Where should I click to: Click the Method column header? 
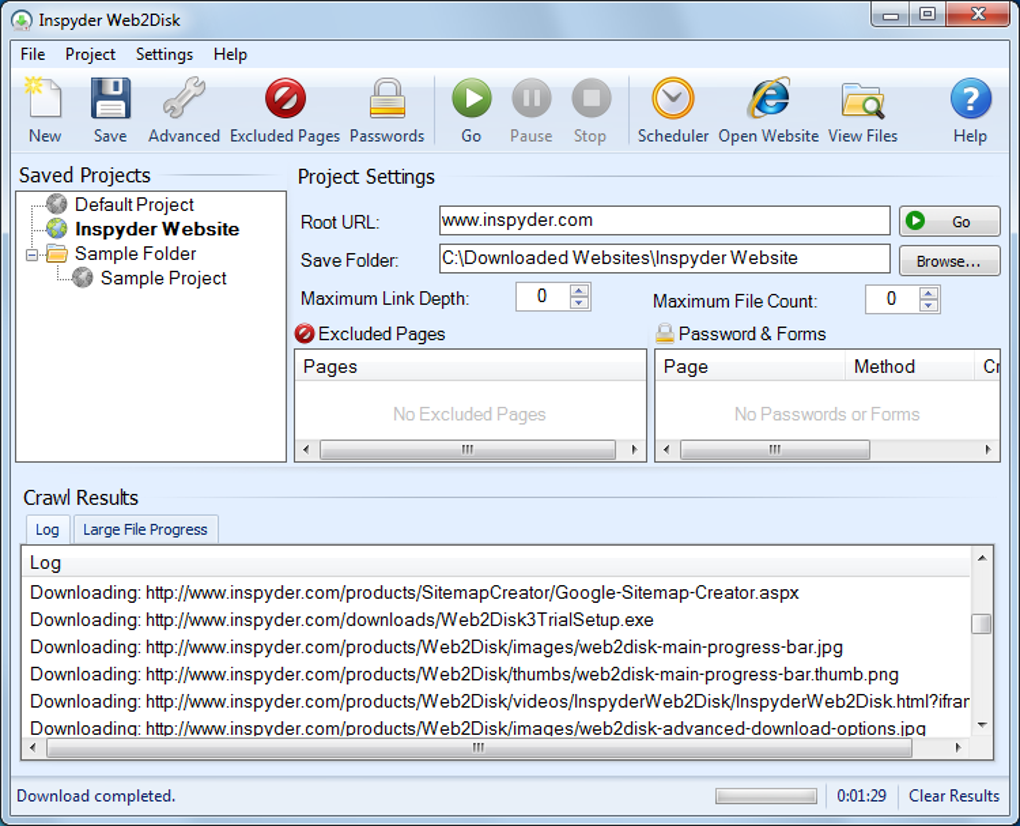[x=910, y=366]
